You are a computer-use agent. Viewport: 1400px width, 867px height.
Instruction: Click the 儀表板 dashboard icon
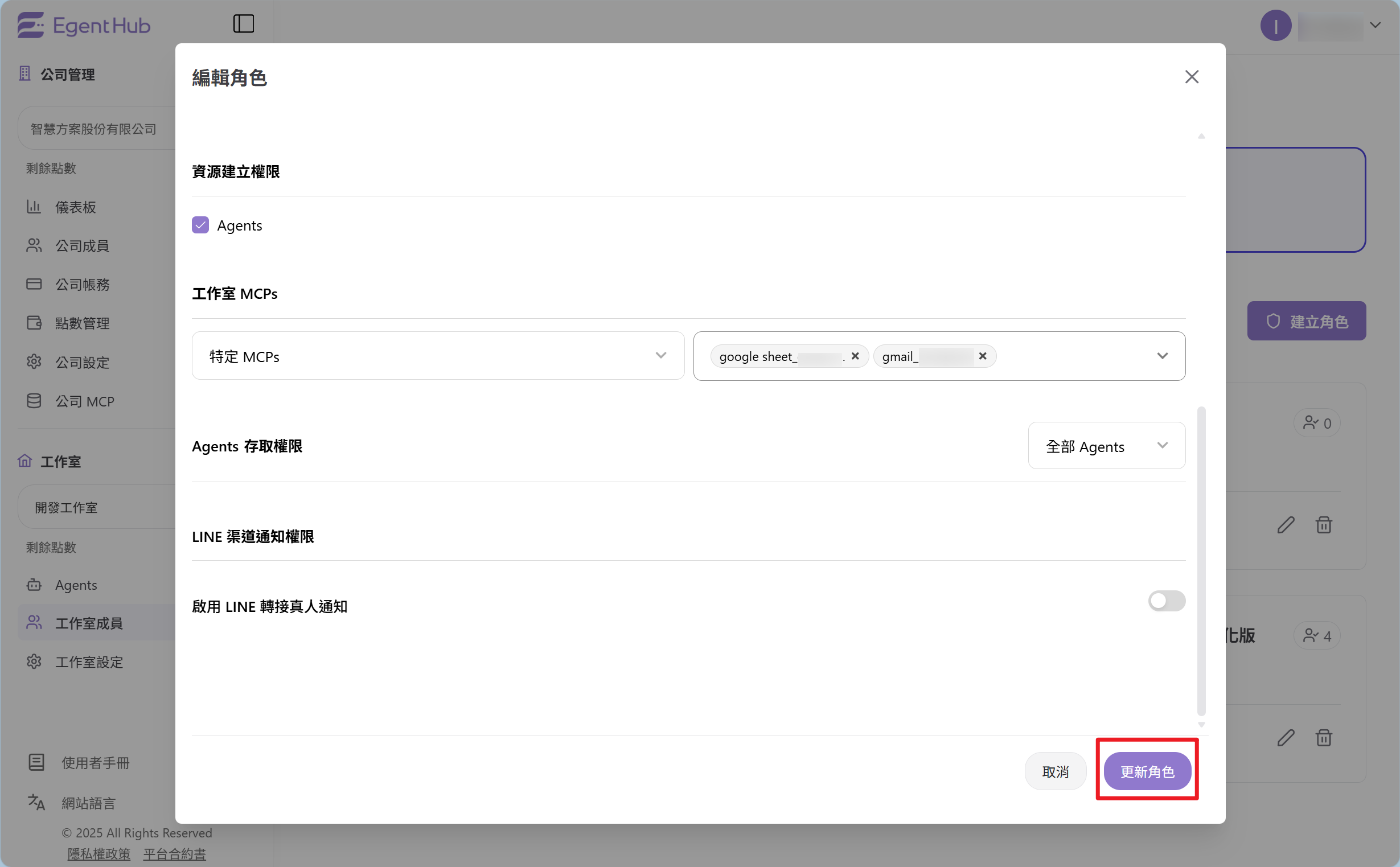[34, 207]
